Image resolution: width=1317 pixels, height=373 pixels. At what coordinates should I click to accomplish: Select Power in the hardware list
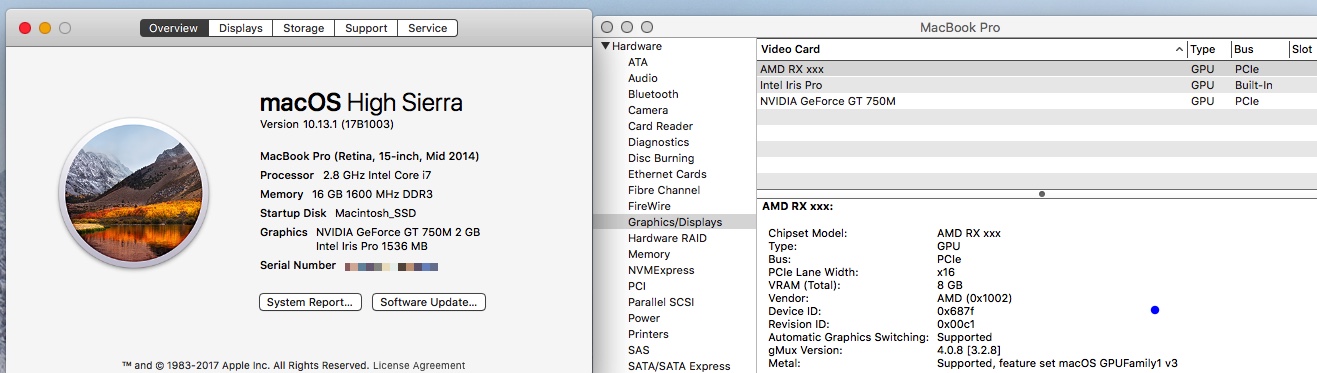(644, 318)
